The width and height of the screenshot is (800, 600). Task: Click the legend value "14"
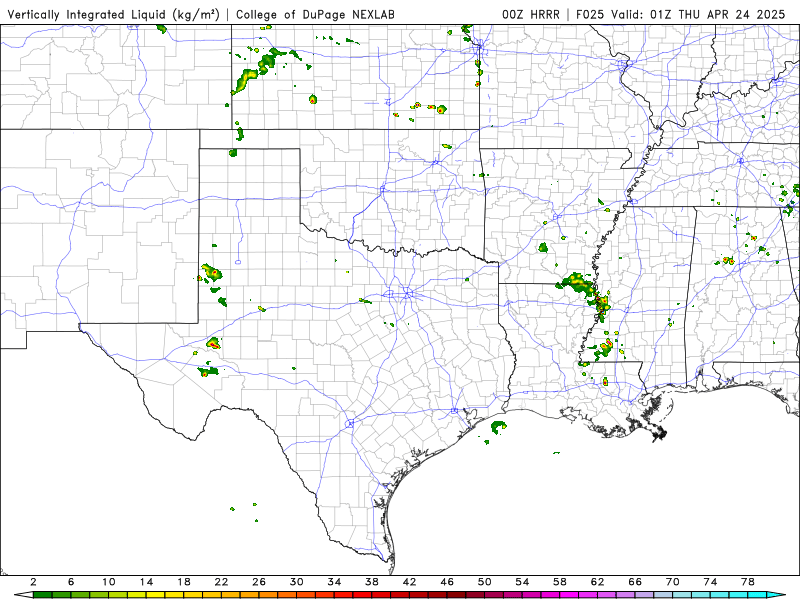coord(146,582)
